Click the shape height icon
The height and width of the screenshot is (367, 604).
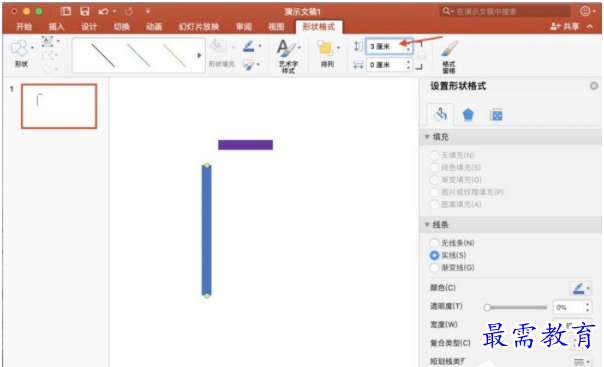click(x=358, y=47)
